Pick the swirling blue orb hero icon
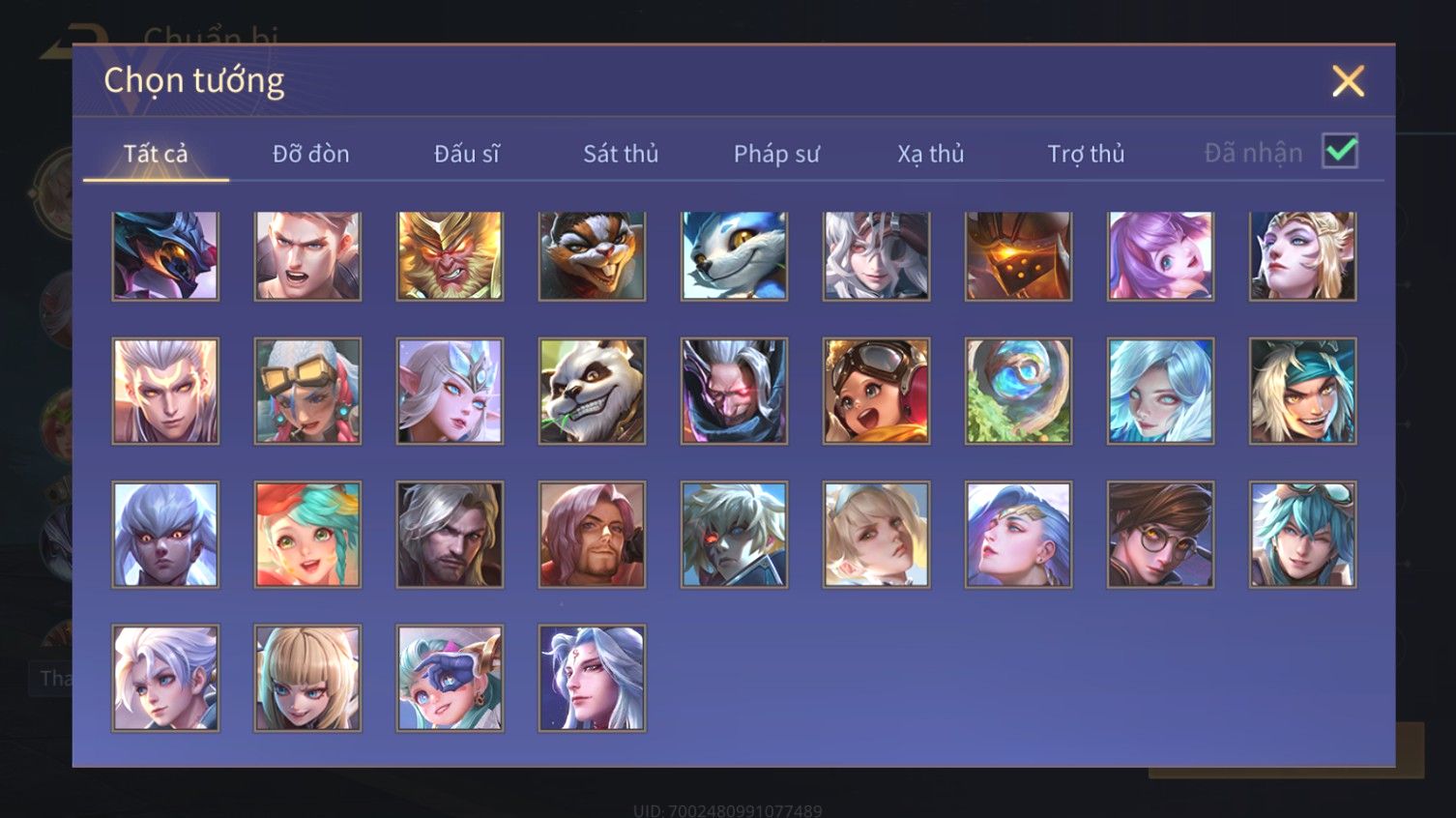The image size is (1456, 818). tap(1018, 391)
